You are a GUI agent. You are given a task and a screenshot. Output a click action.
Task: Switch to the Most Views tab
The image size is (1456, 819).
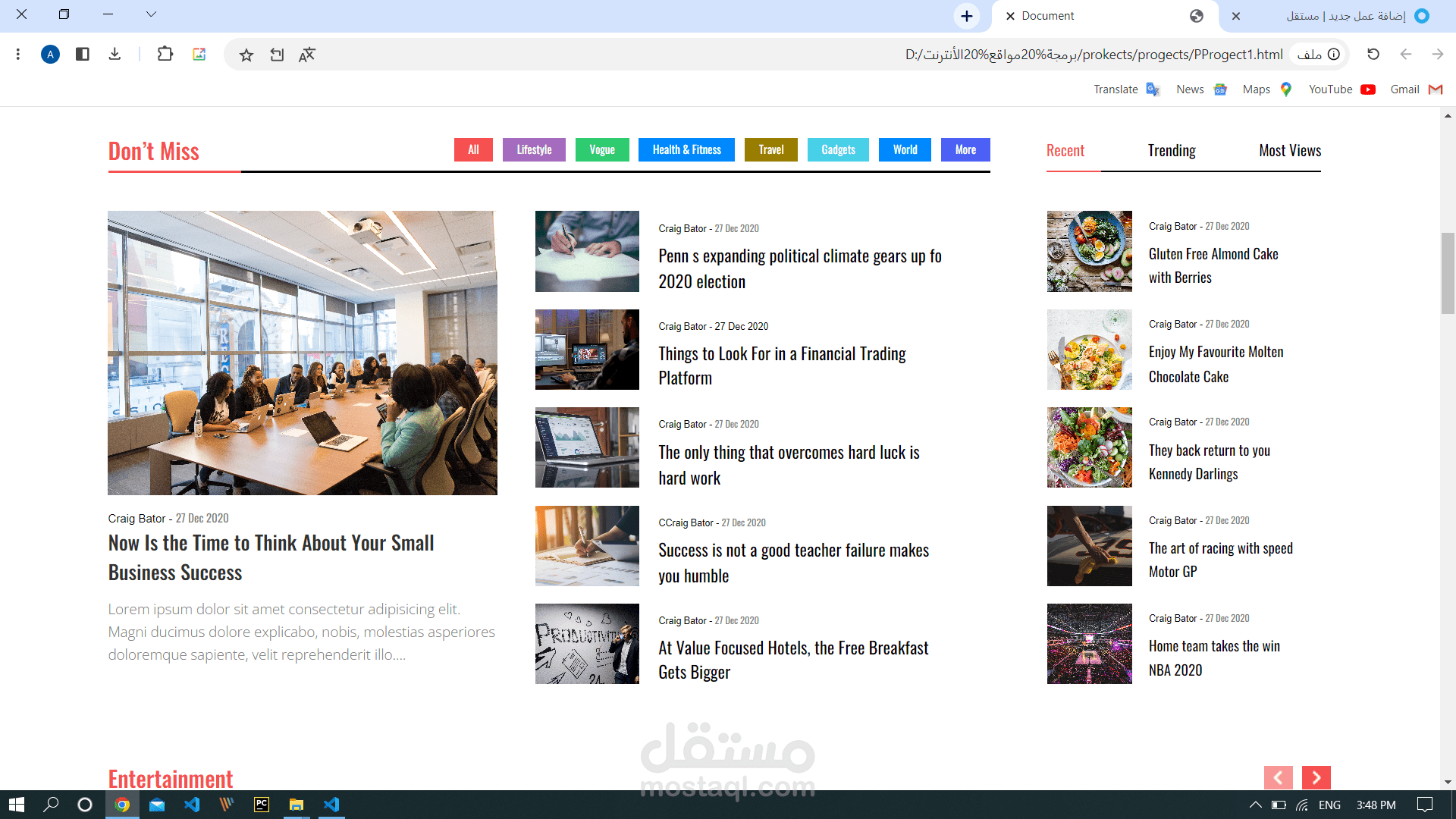pyautogui.click(x=1289, y=151)
